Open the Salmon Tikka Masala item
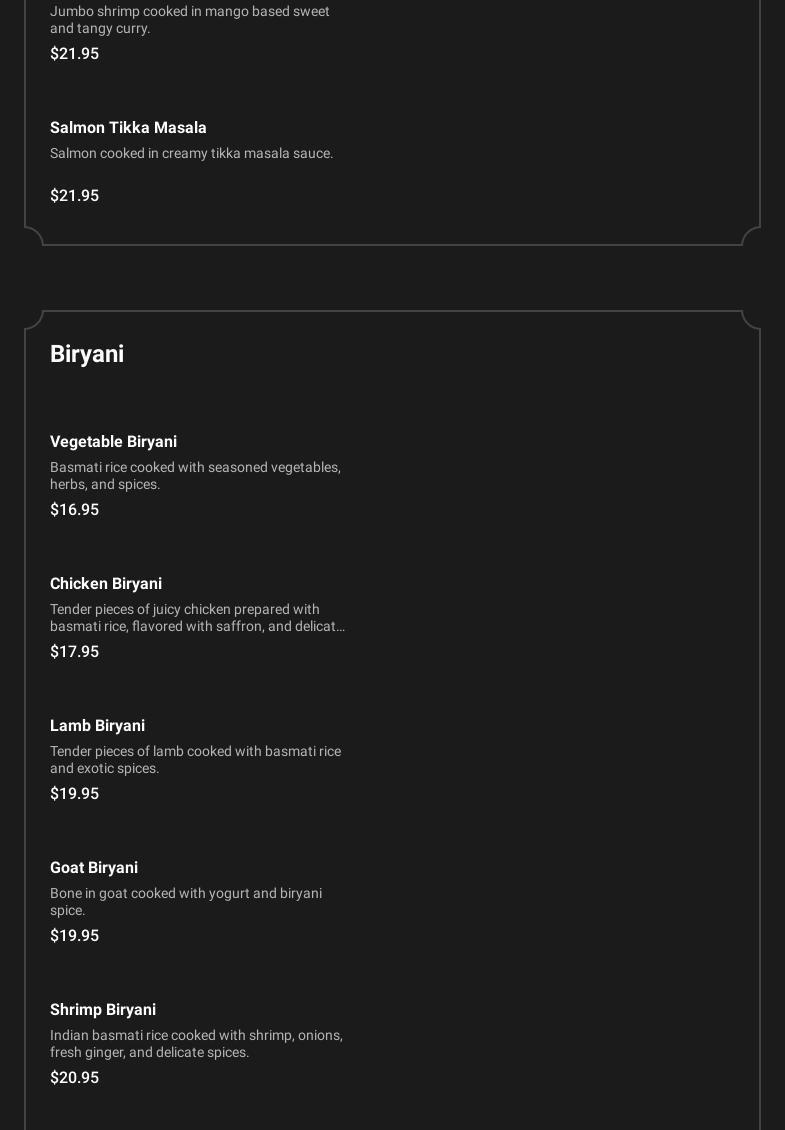Viewport: 785px width, 1130px height. coord(128,127)
